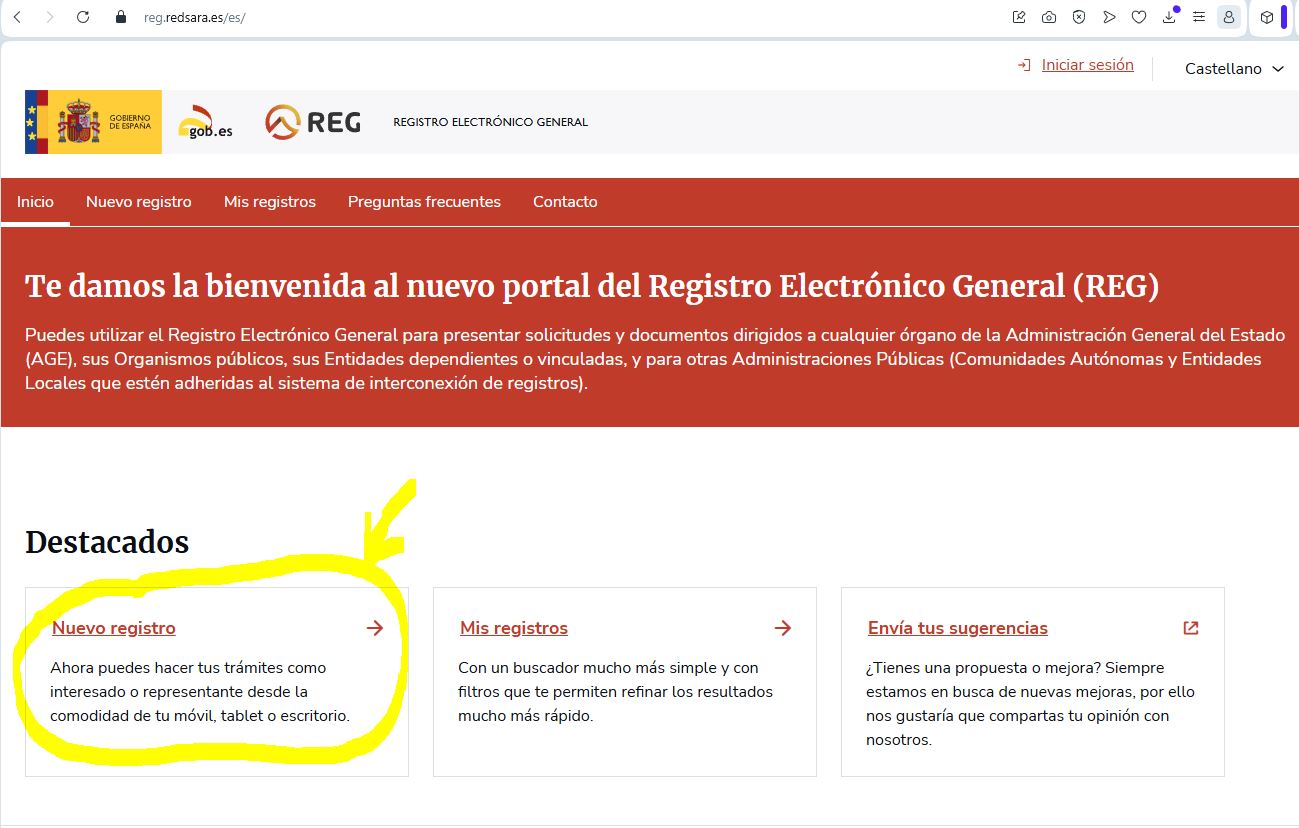Click the 'Envía tus sugerencias' card link
The image size is (1299, 828).
tap(958, 628)
